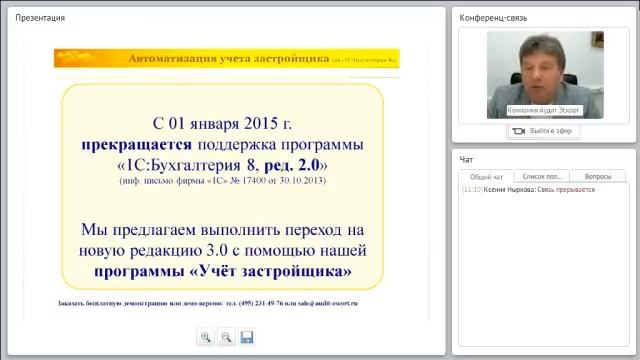Click the 'Презентация' panel title

(x=40, y=18)
